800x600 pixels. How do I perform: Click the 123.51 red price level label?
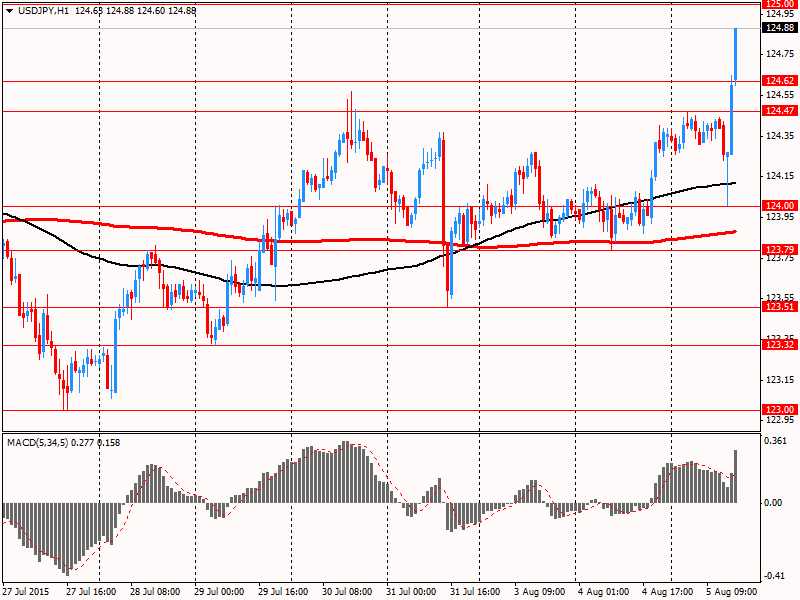pos(780,307)
